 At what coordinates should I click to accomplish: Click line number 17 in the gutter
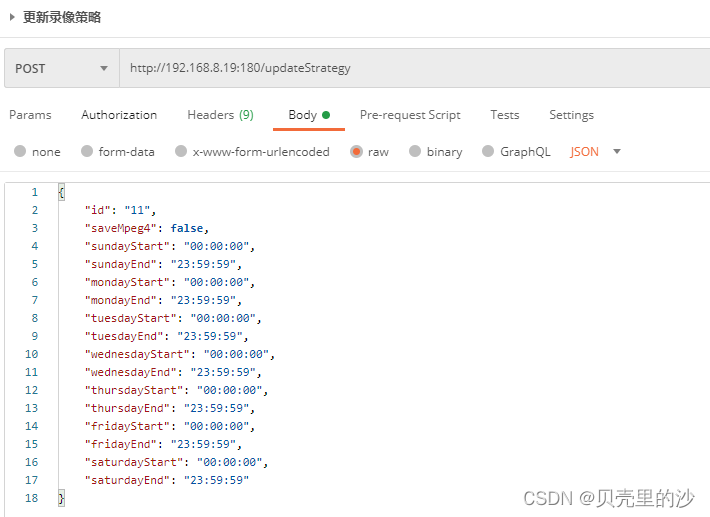[x=31, y=480]
